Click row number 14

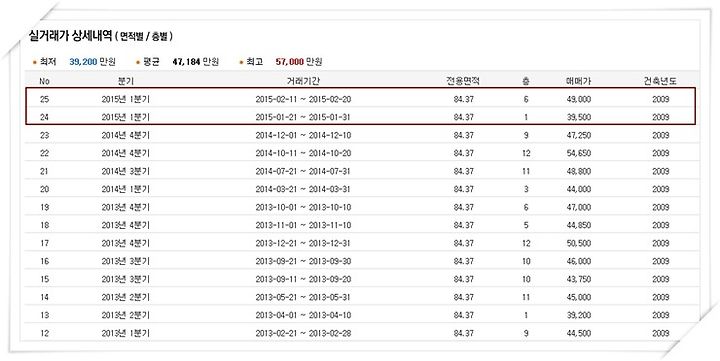tap(45, 297)
